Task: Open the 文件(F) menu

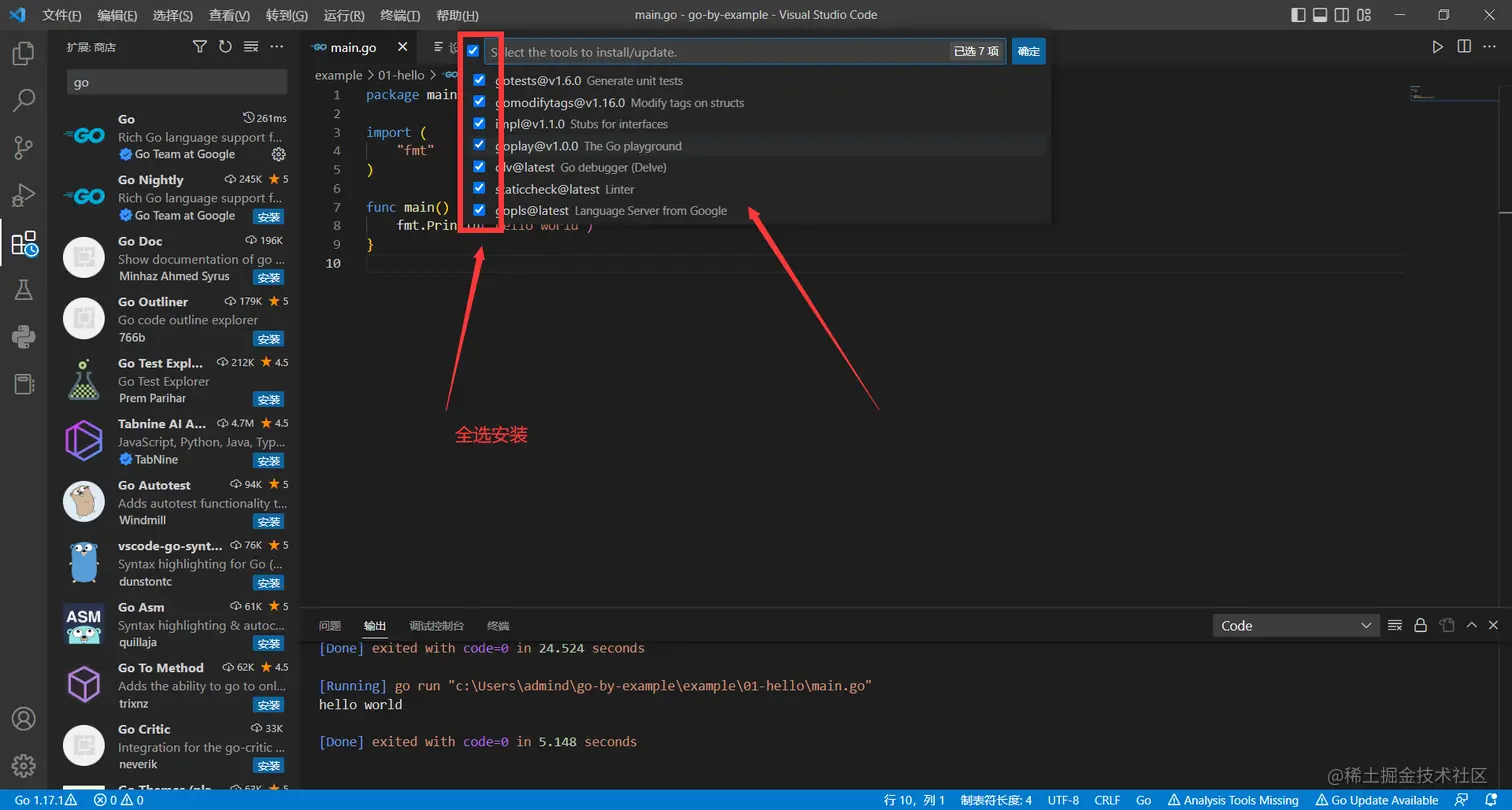Action: click(x=62, y=15)
